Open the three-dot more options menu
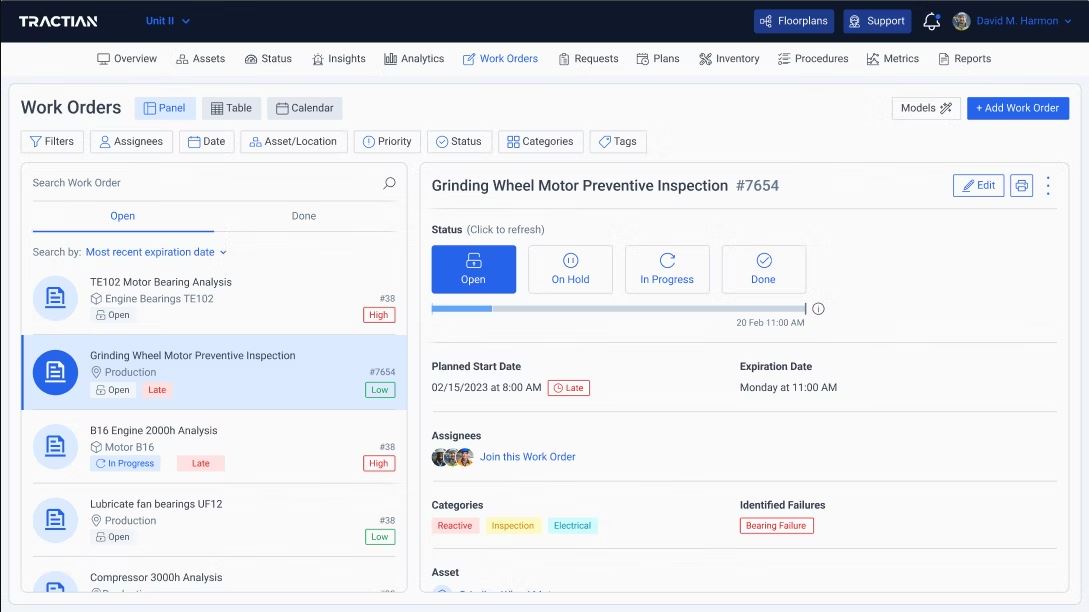Image resolution: width=1089 pixels, height=612 pixels. coord(1048,185)
